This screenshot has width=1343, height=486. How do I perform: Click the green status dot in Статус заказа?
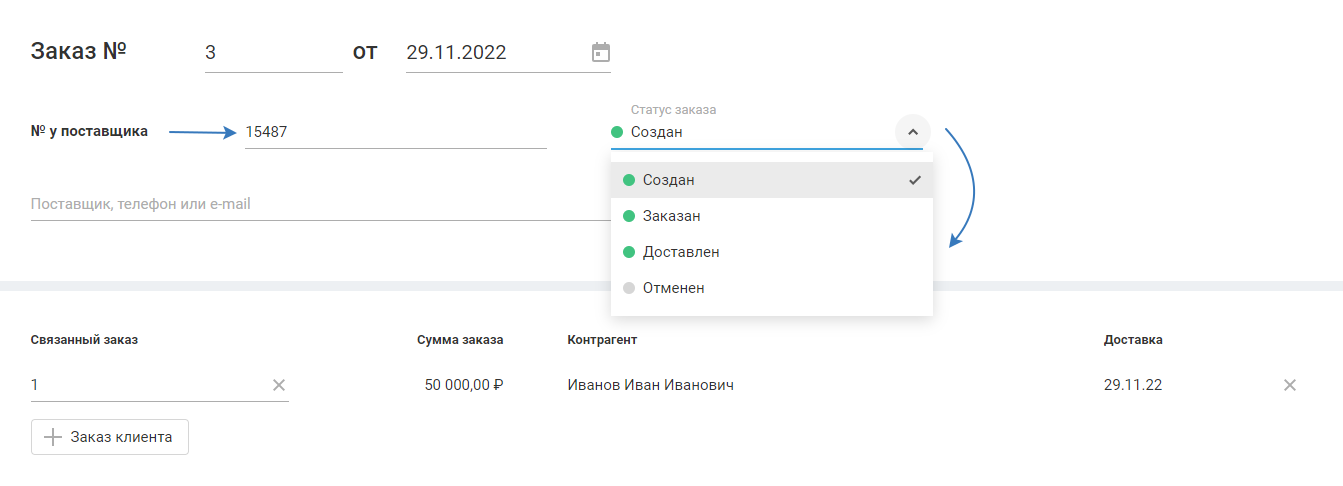pos(617,132)
